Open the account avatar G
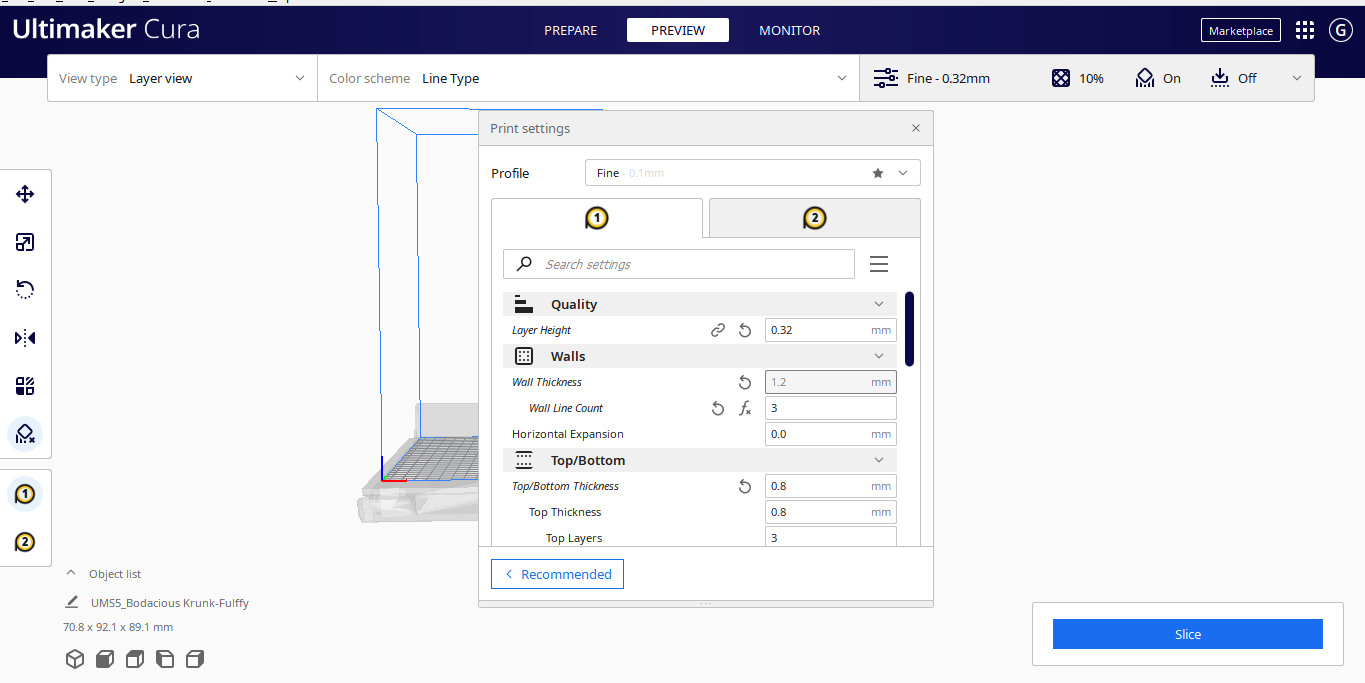 pyautogui.click(x=1340, y=30)
